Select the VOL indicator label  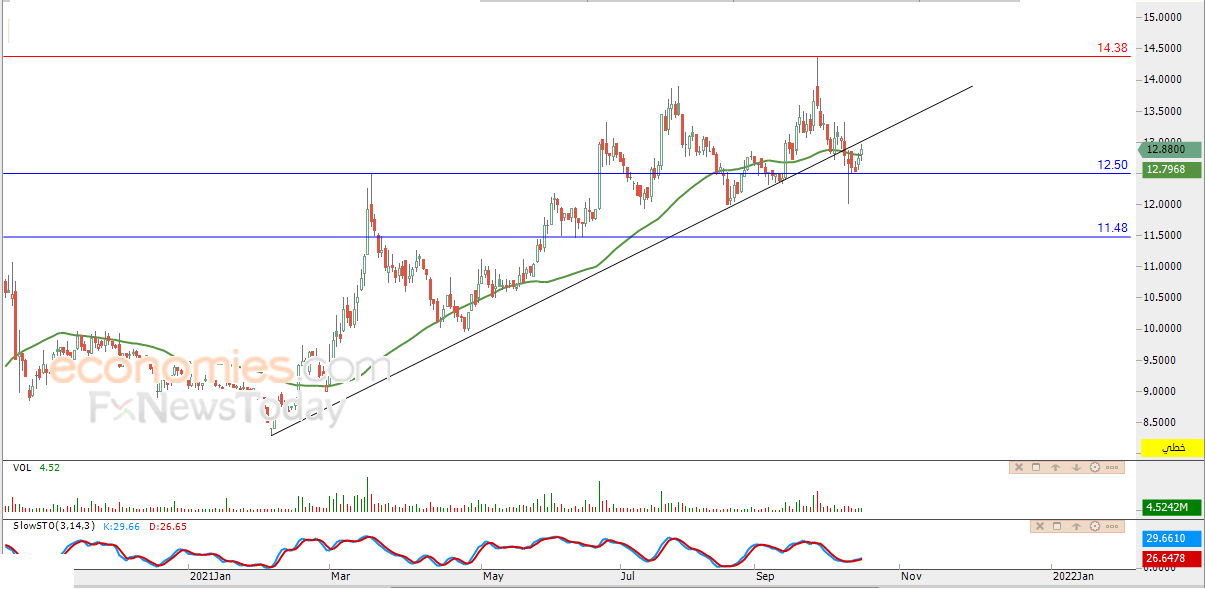[x=22, y=467]
